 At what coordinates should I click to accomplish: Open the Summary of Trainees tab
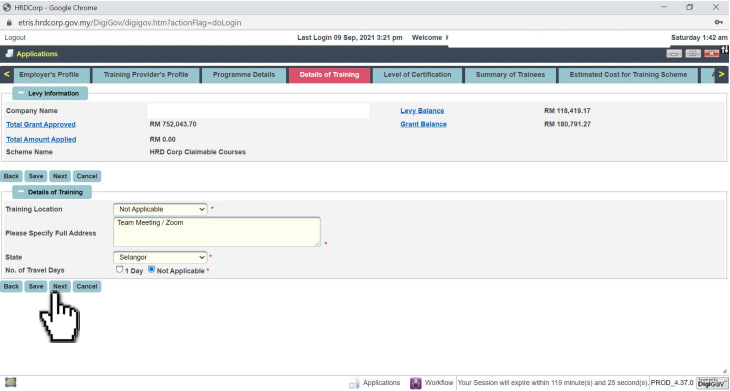(x=510, y=74)
